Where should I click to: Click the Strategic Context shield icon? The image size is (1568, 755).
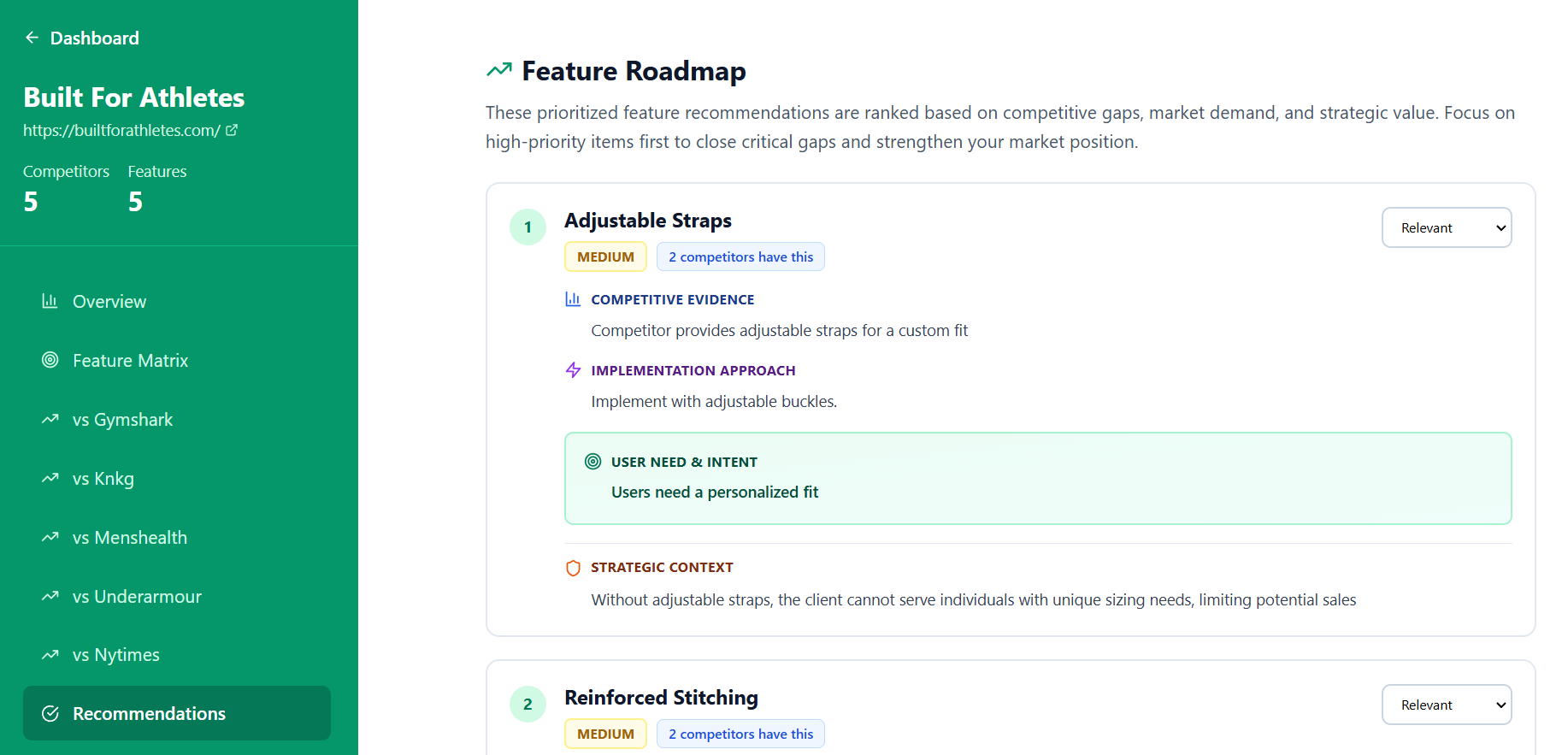pyautogui.click(x=572, y=567)
